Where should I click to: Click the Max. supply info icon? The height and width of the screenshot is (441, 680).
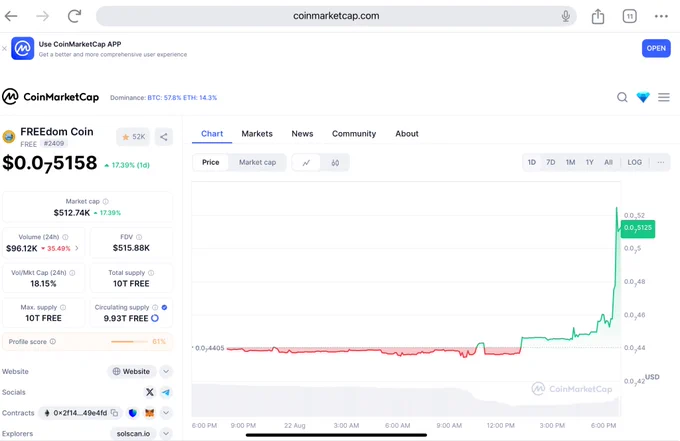click(63, 307)
